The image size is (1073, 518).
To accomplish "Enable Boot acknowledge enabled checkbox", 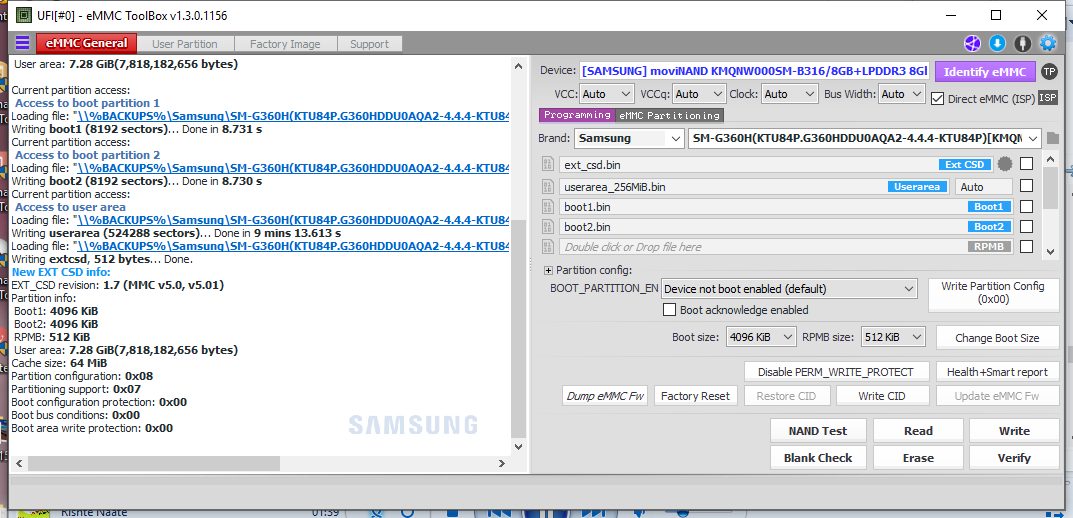I will click(x=670, y=310).
